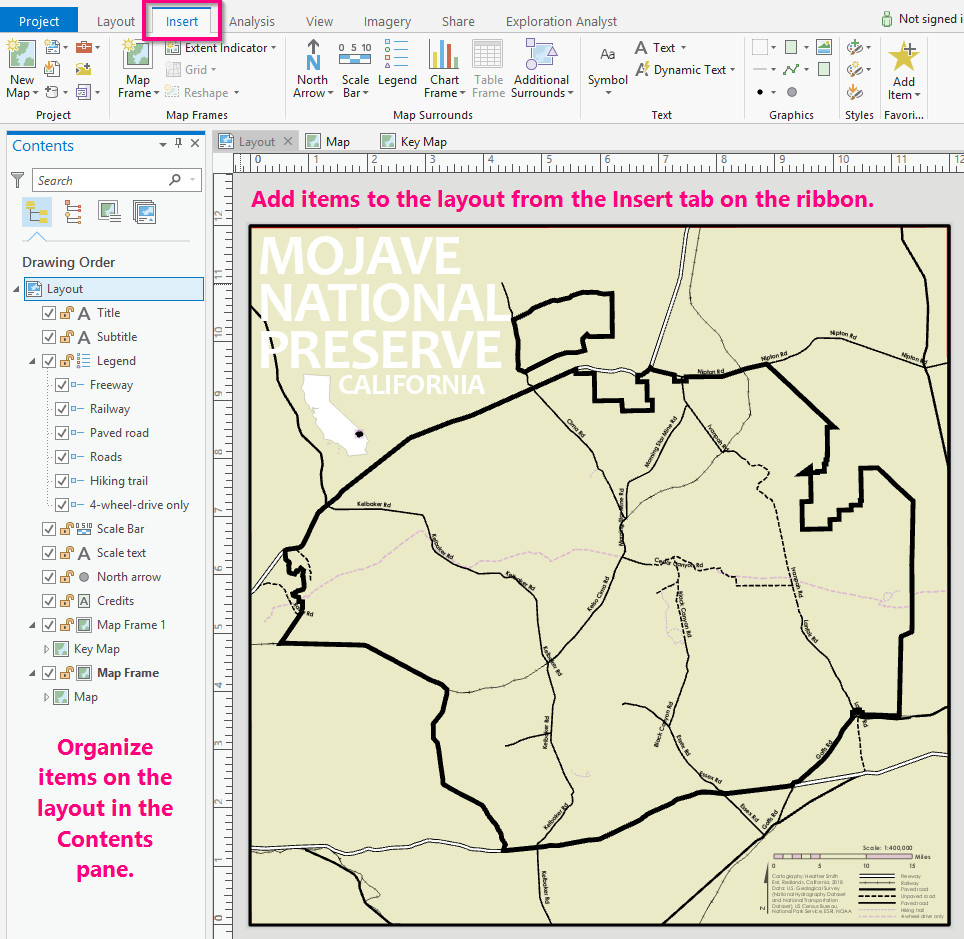Uncheck the Railway legend item
The width and height of the screenshot is (964, 939).
click(x=62, y=409)
